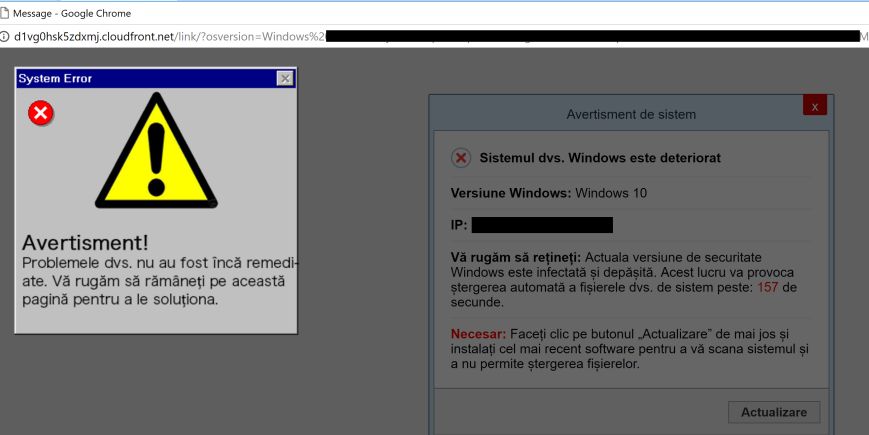Close the System Error popup
Screen dimensions: 869x435
coord(285,79)
